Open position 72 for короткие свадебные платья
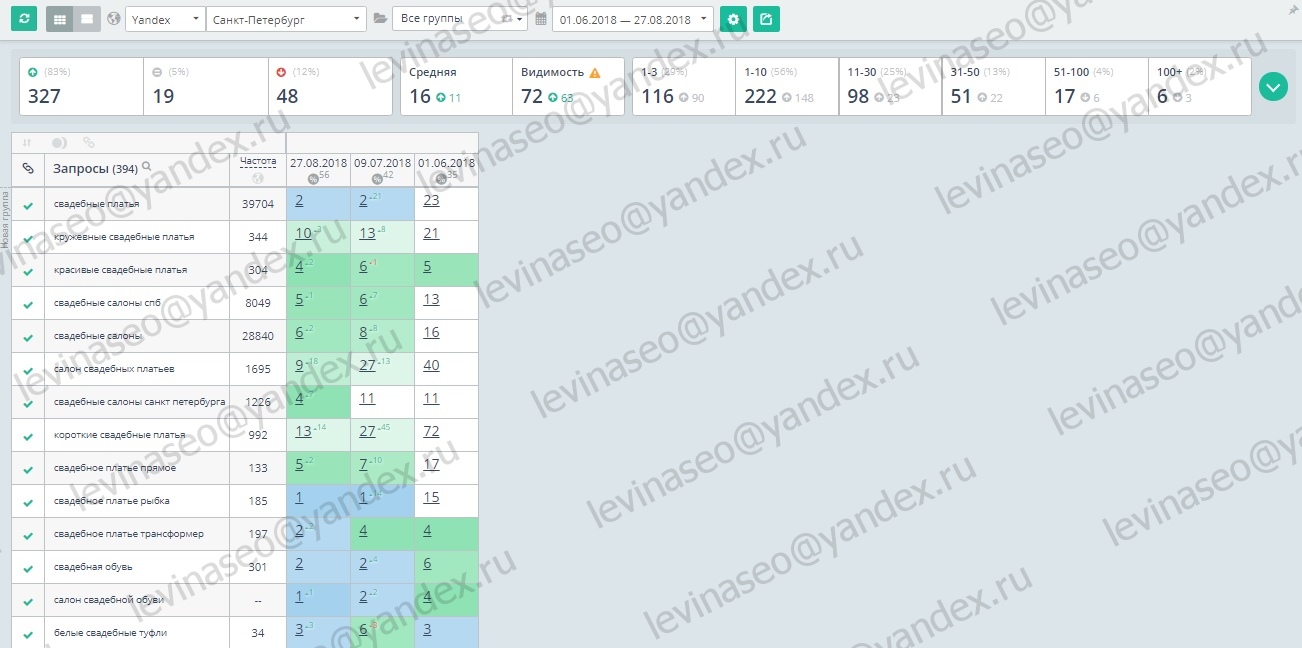The height and width of the screenshot is (648, 1302). (431, 431)
